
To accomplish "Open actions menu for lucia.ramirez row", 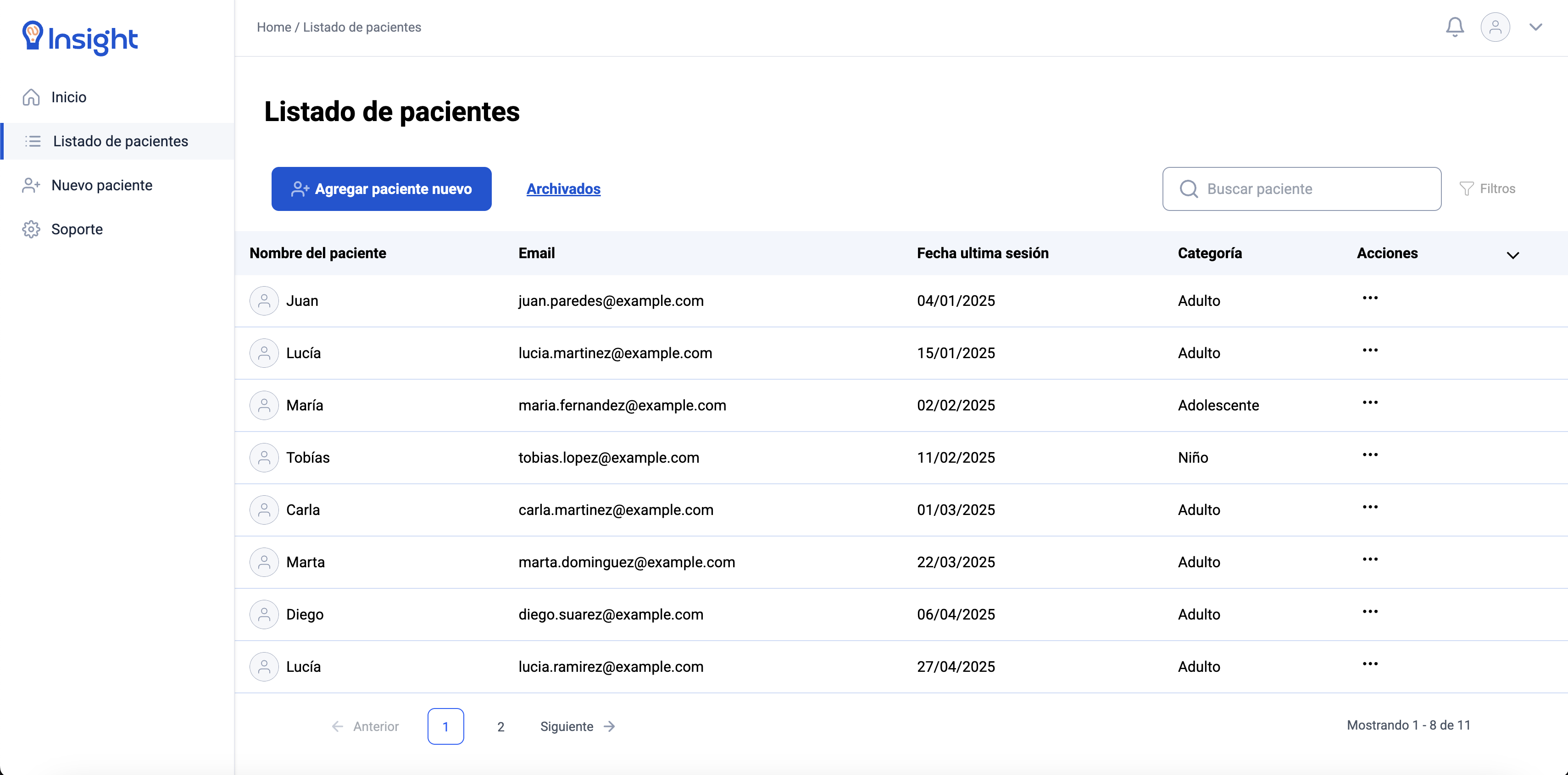I will (1370, 664).
